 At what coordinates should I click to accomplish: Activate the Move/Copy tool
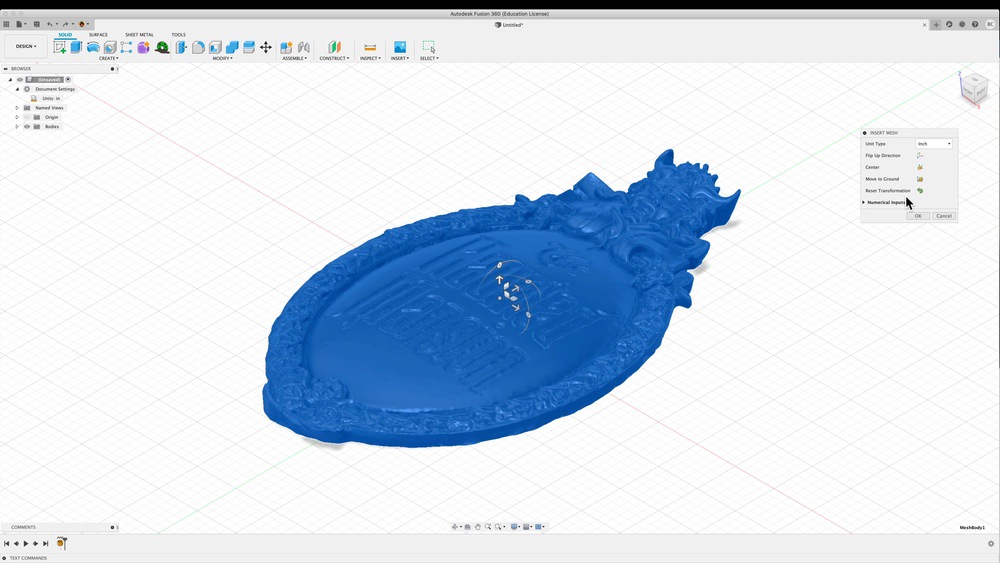[x=266, y=47]
